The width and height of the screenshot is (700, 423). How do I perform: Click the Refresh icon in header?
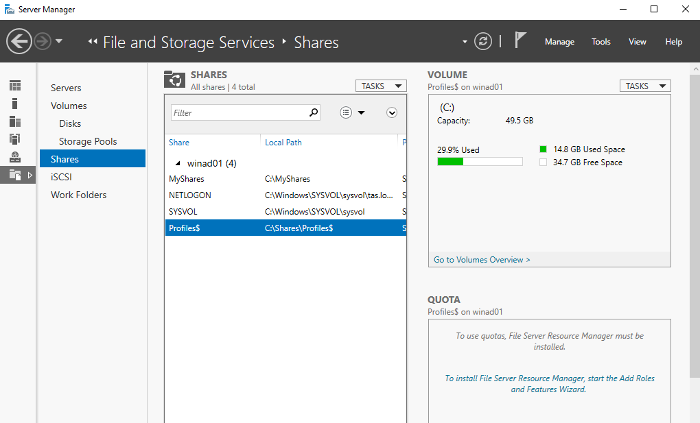[x=484, y=42]
